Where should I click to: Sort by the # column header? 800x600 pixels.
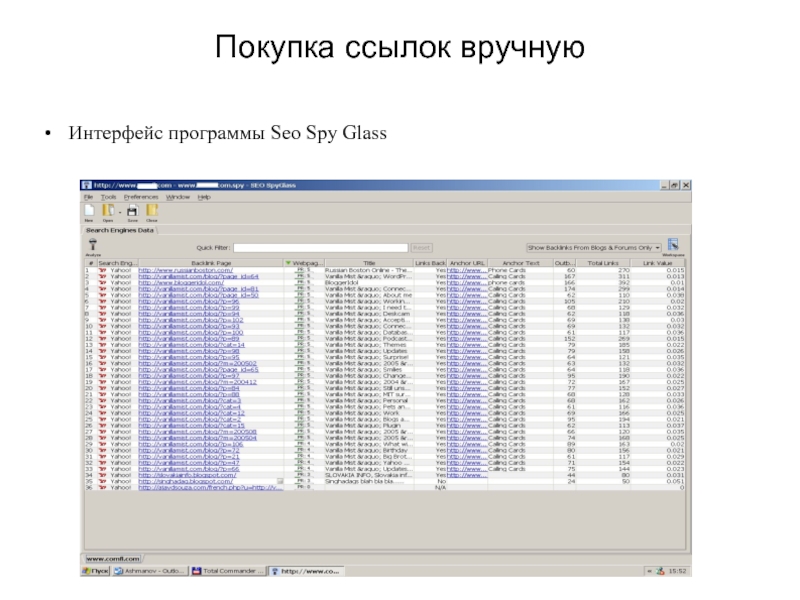[x=91, y=263]
